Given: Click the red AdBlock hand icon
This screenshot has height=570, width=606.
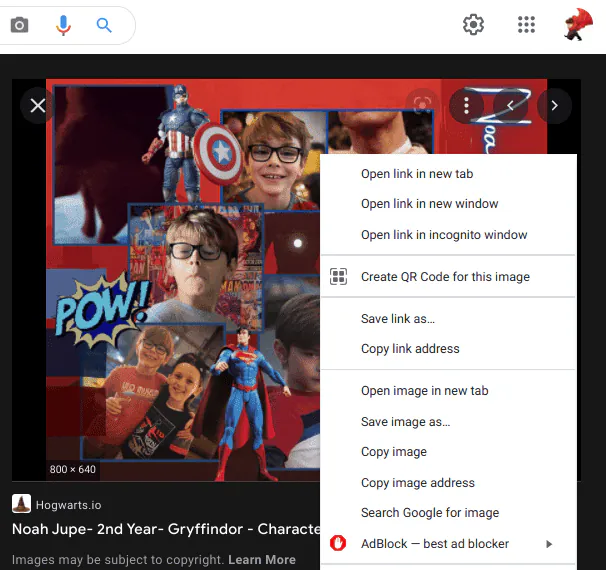Looking at the screenshot, I should click(x=338, y=543).
